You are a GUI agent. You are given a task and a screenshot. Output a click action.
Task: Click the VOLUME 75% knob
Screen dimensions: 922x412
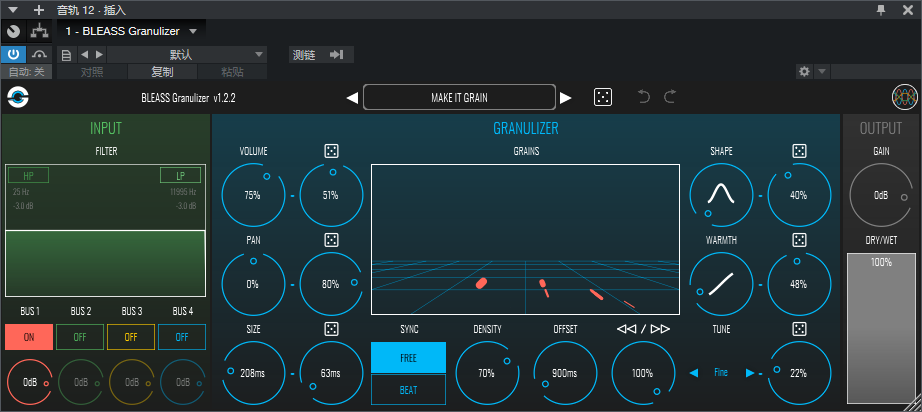(x=253, y=195)
